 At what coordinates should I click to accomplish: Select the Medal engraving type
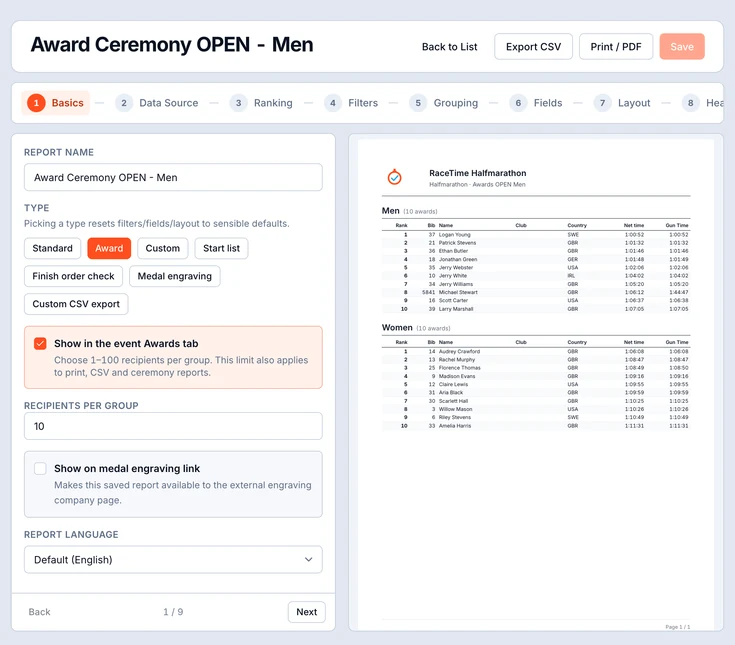pyautogui.click(x=174, y=276)
